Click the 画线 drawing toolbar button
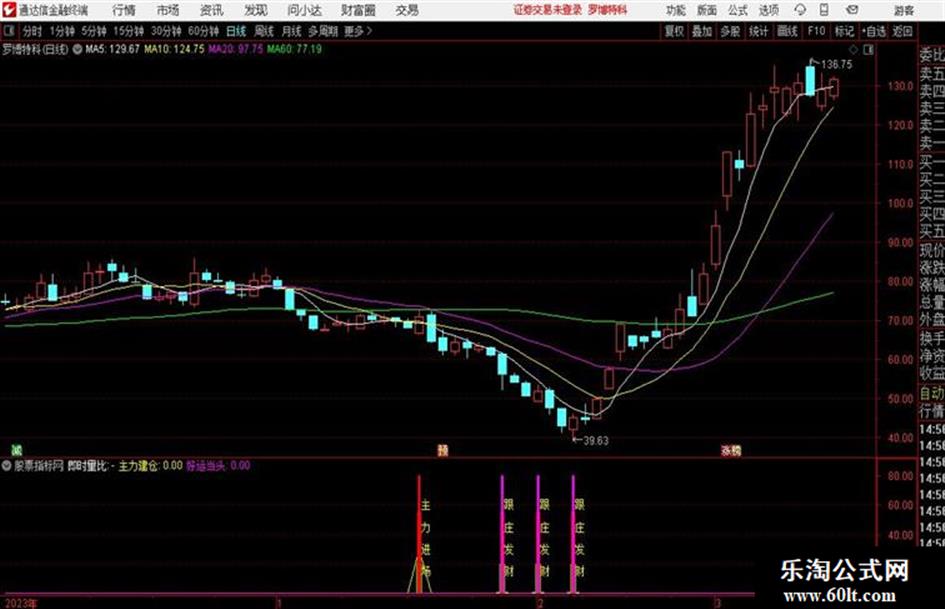The image size is (945, 609). pos(787,31)
